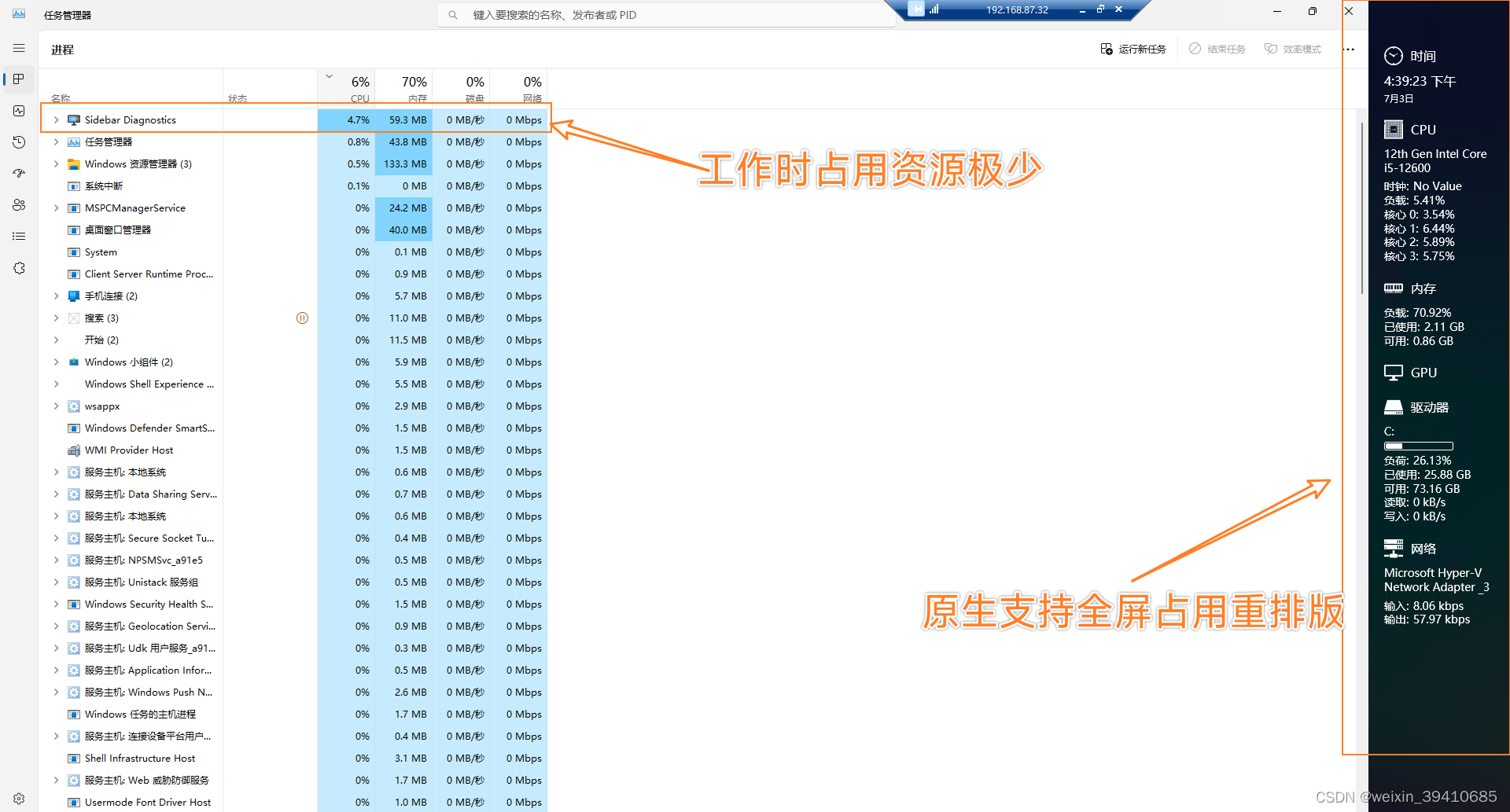This screenshot has height=812, width=1510.
Task: Expand the Sidebar Diagnostics process
Action: 56,120
